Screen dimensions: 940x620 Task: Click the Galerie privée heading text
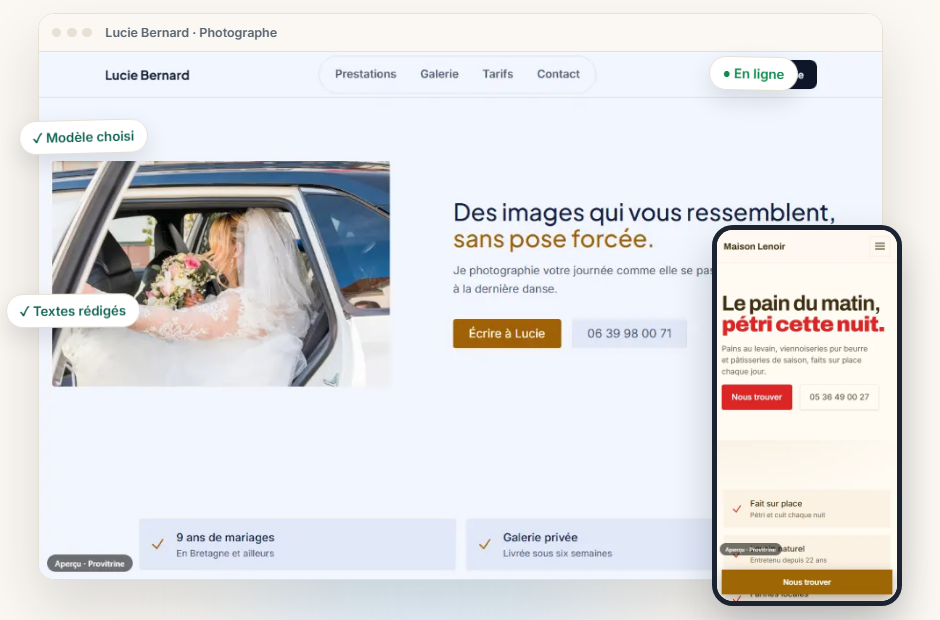pyautogui.click(x=540, y=537)
